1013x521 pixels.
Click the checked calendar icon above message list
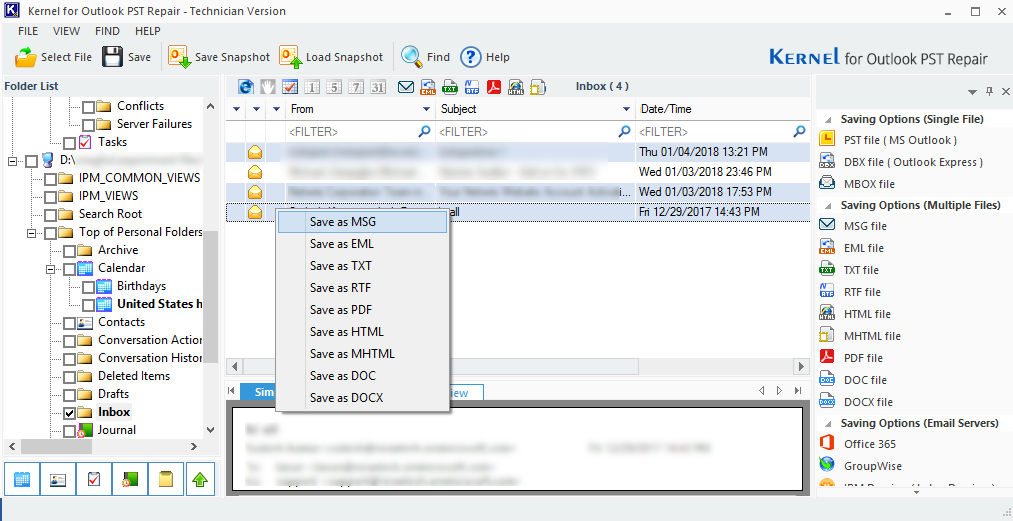coord(289,87)
